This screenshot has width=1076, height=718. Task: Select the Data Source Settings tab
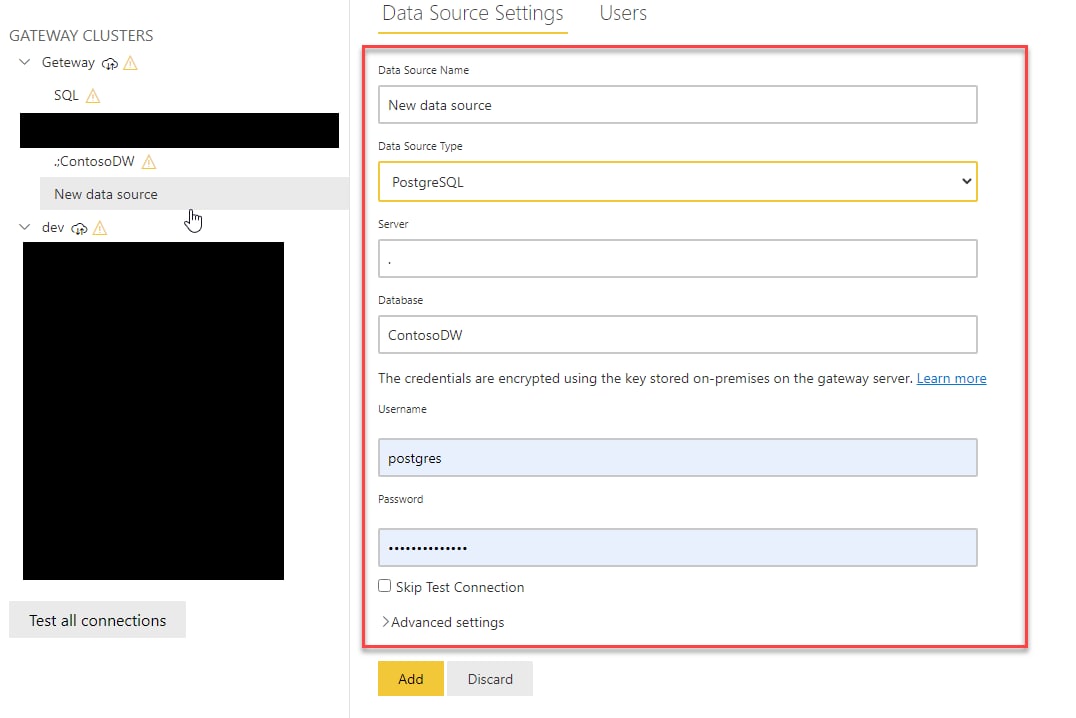472,13
